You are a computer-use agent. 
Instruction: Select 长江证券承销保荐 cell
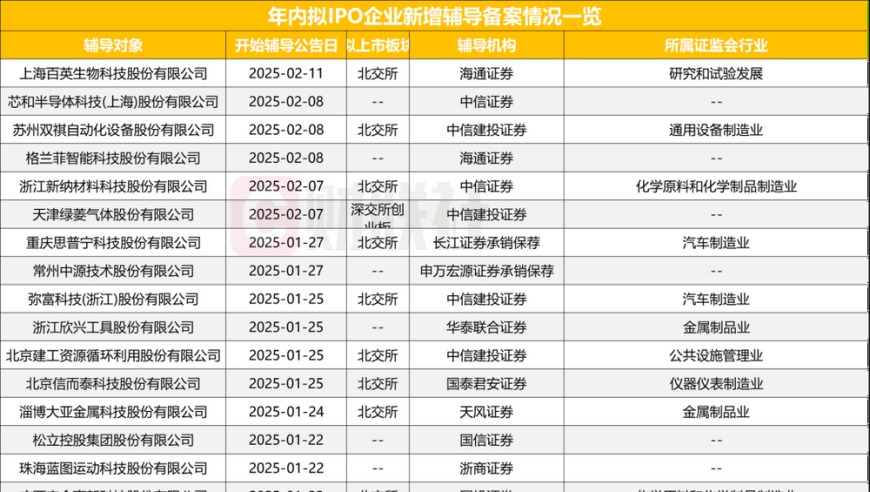pos(487,243)
